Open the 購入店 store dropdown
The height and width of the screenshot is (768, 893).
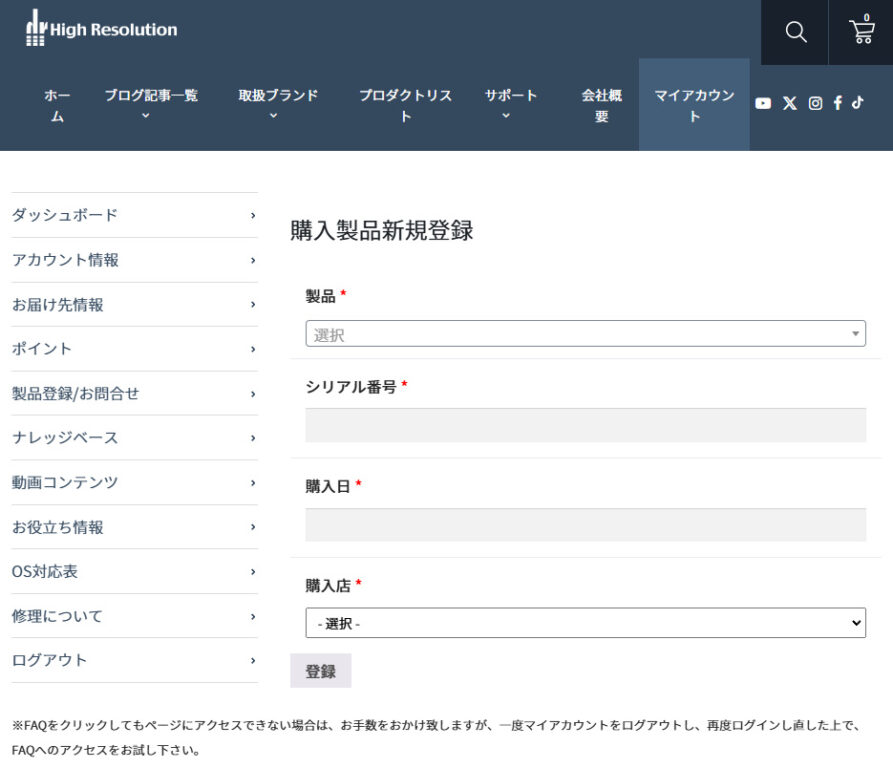585,623
